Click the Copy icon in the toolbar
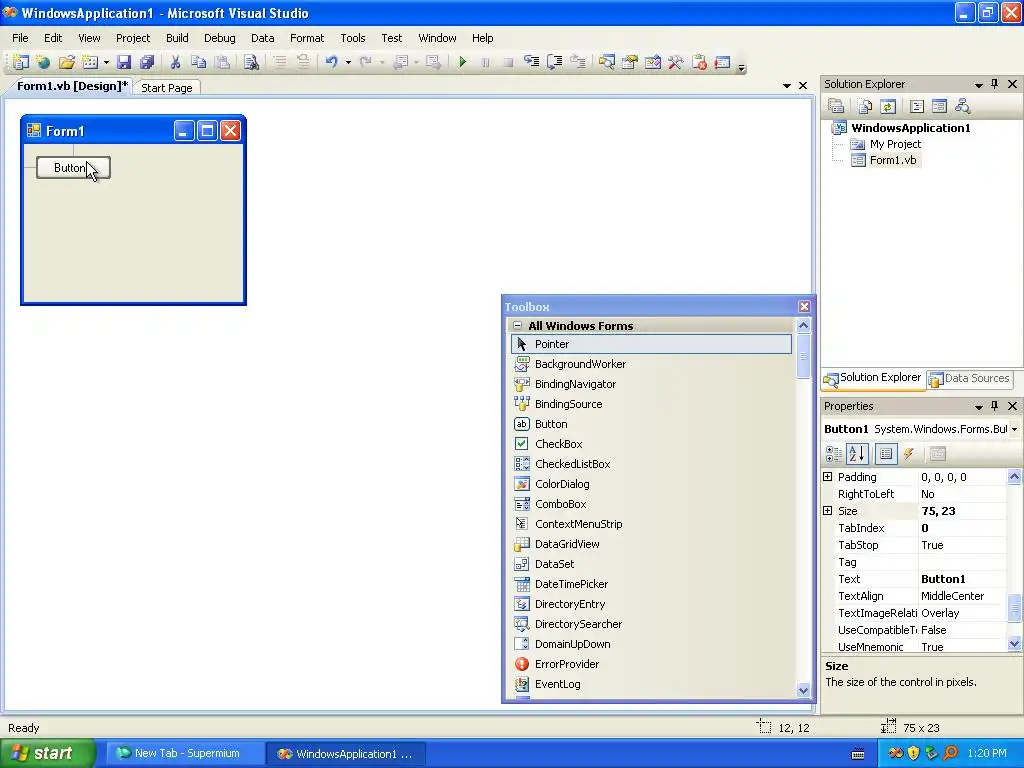Viewport: 1024px width, 768px height. 199,62
